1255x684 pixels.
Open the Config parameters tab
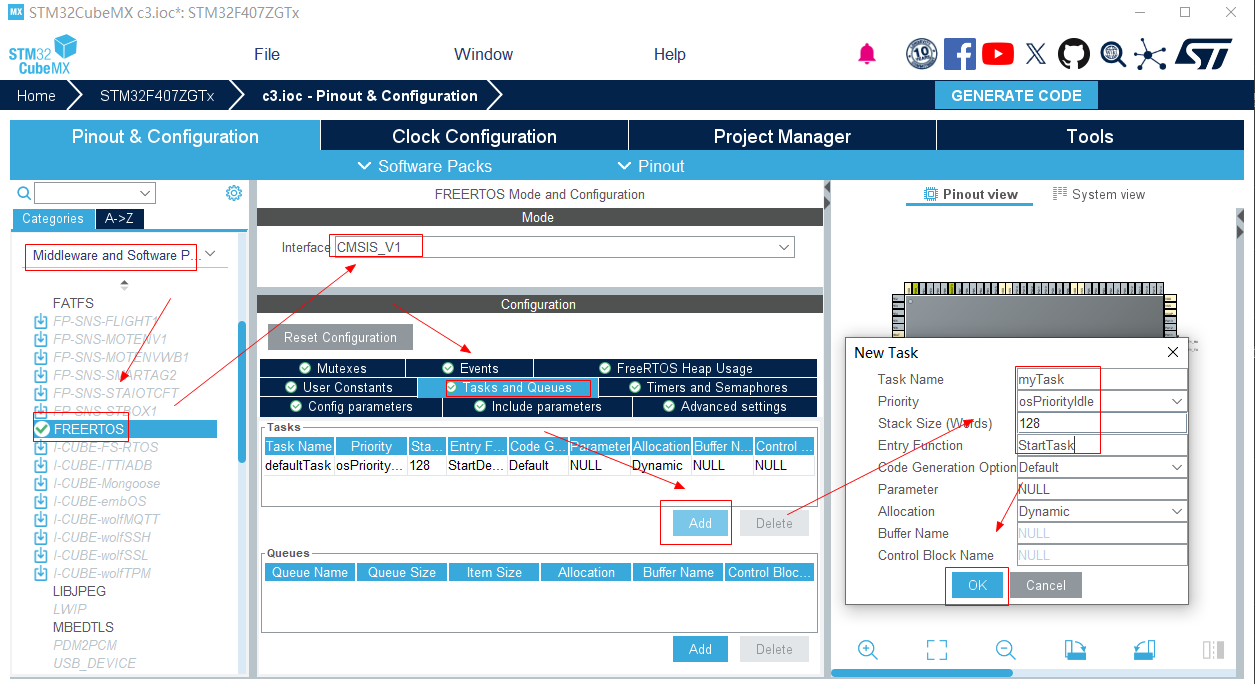pos(351,406)
